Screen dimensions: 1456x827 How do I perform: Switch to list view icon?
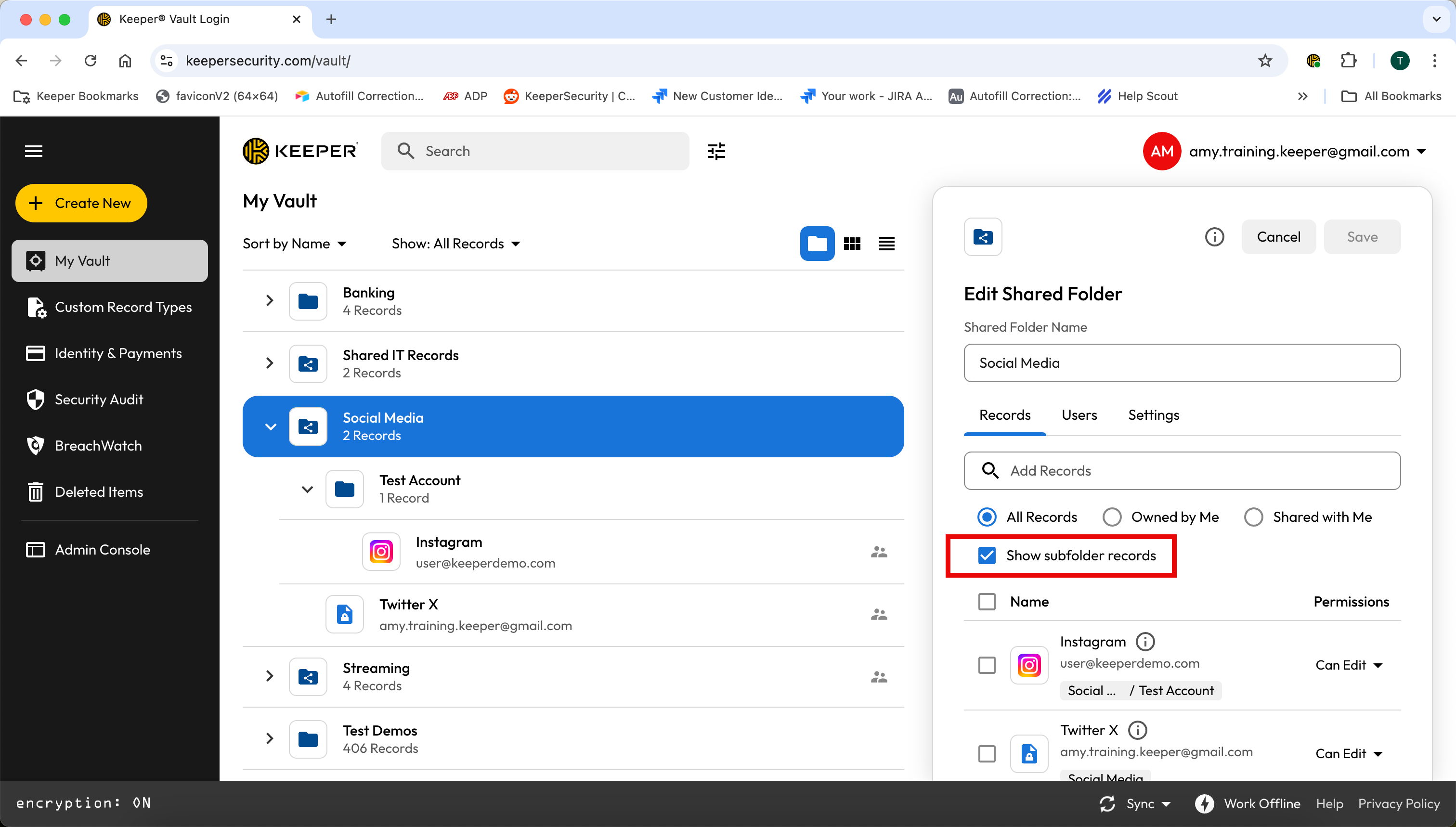[x=886, y=244]
